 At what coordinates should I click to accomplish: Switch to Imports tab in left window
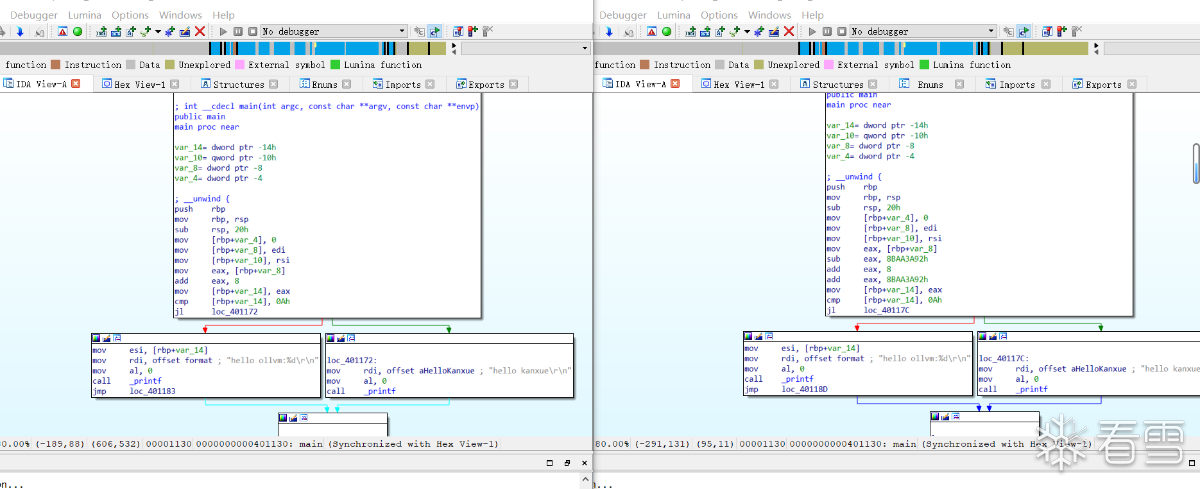(x=403, y=84)
